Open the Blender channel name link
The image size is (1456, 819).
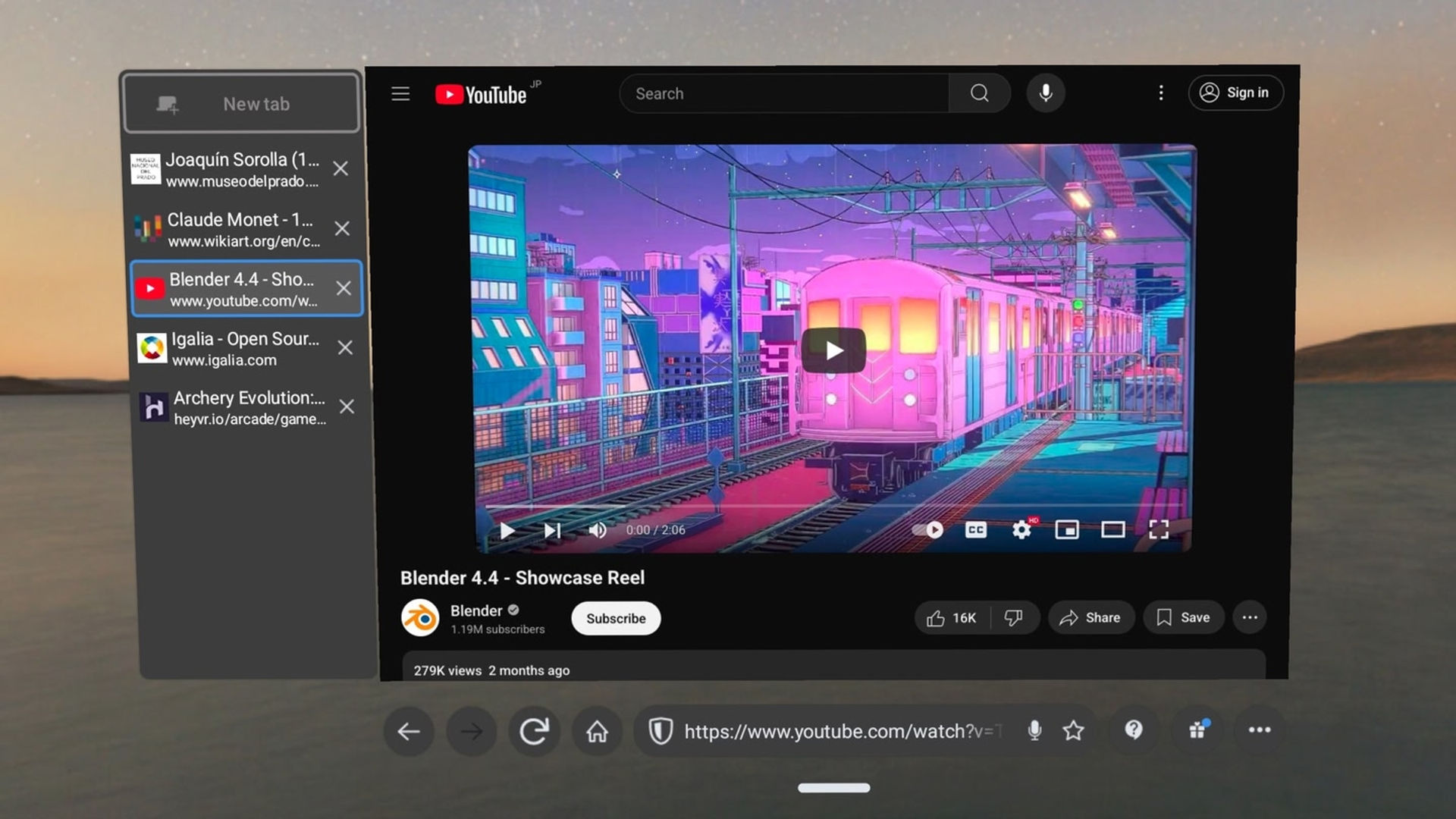click(476, 610)
